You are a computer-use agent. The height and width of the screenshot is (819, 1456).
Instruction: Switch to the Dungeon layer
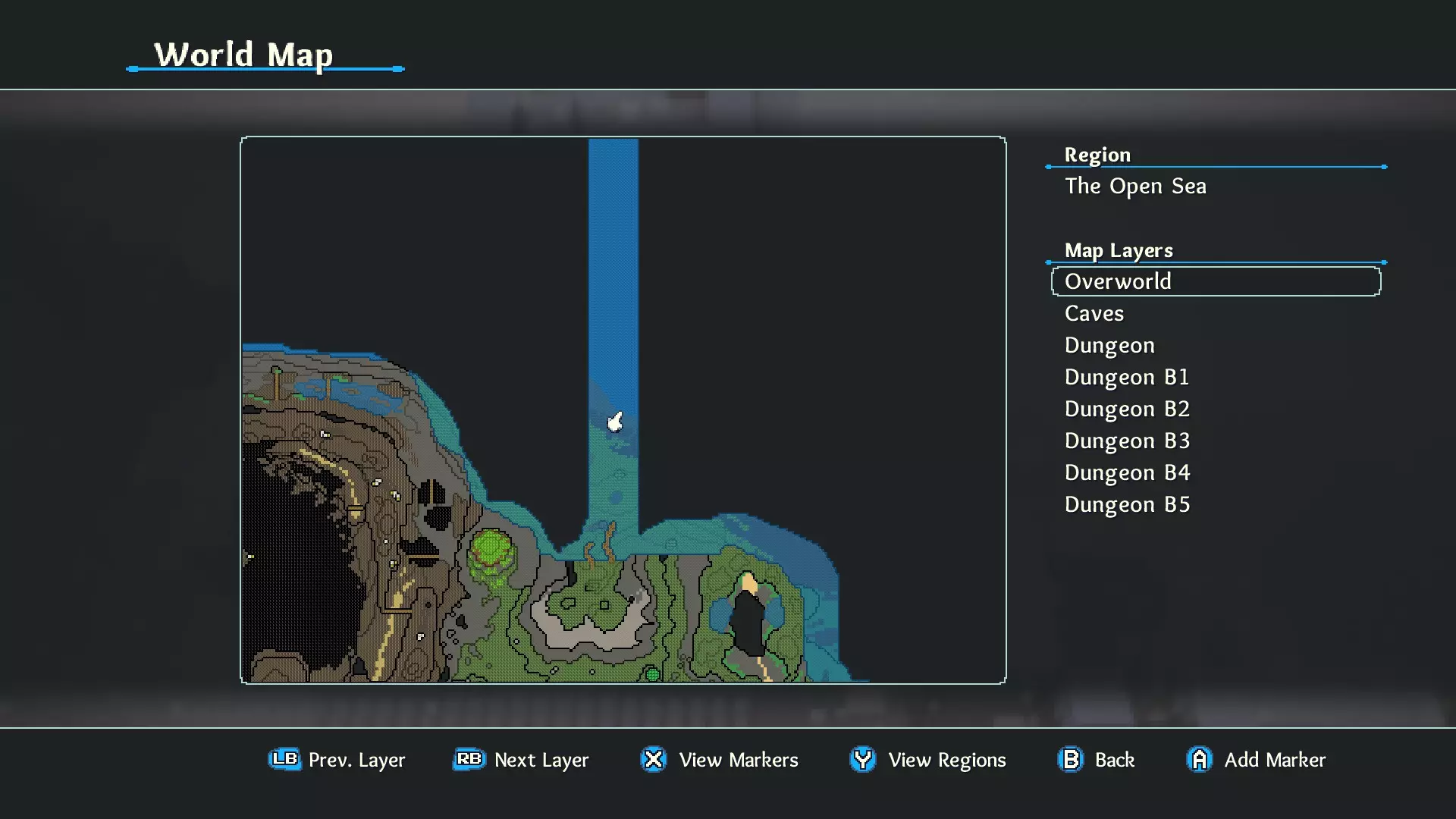pyautogui.click(x=1109, y=345)
